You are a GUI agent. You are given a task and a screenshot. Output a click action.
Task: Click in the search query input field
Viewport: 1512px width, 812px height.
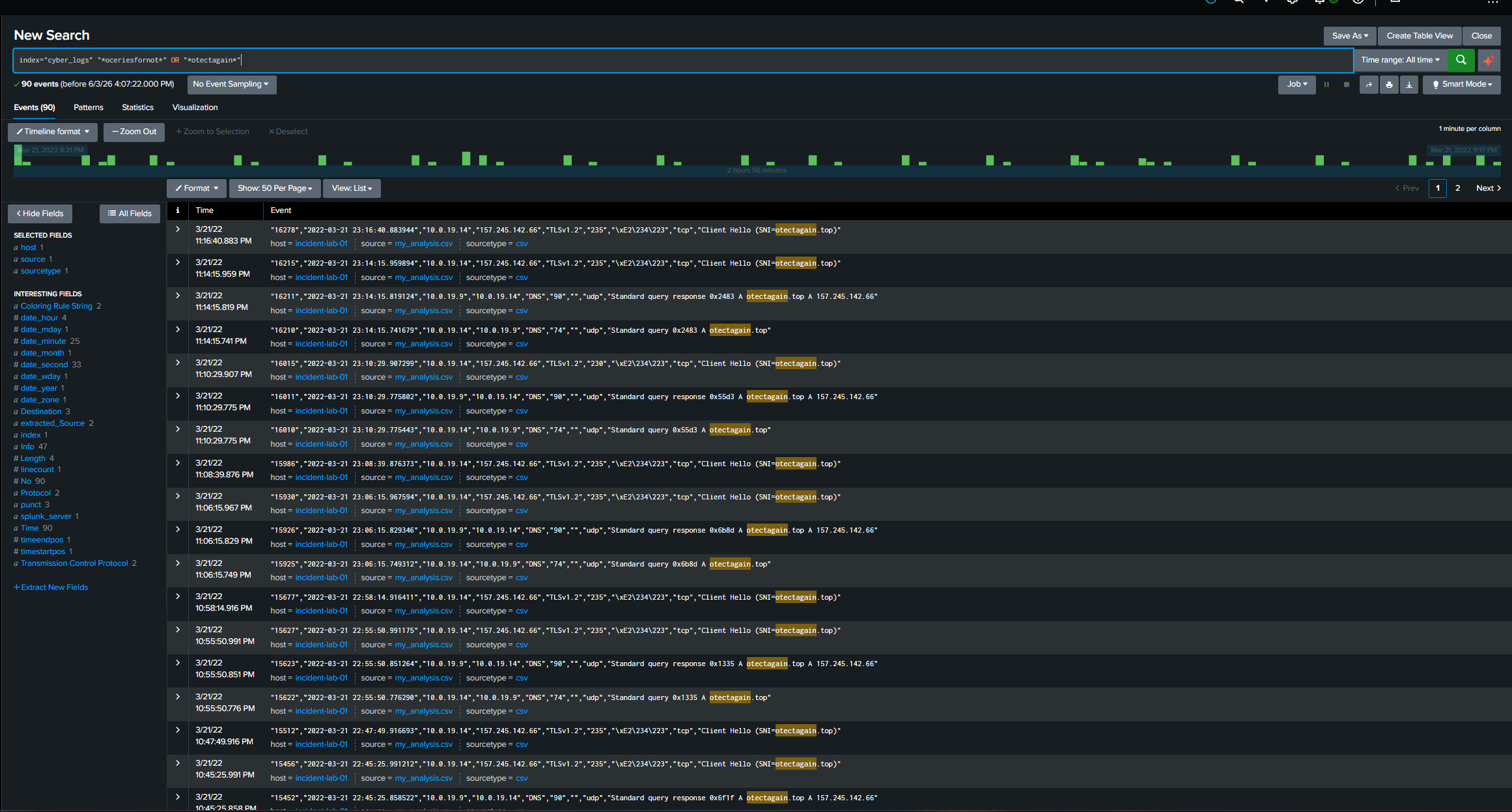682,60
